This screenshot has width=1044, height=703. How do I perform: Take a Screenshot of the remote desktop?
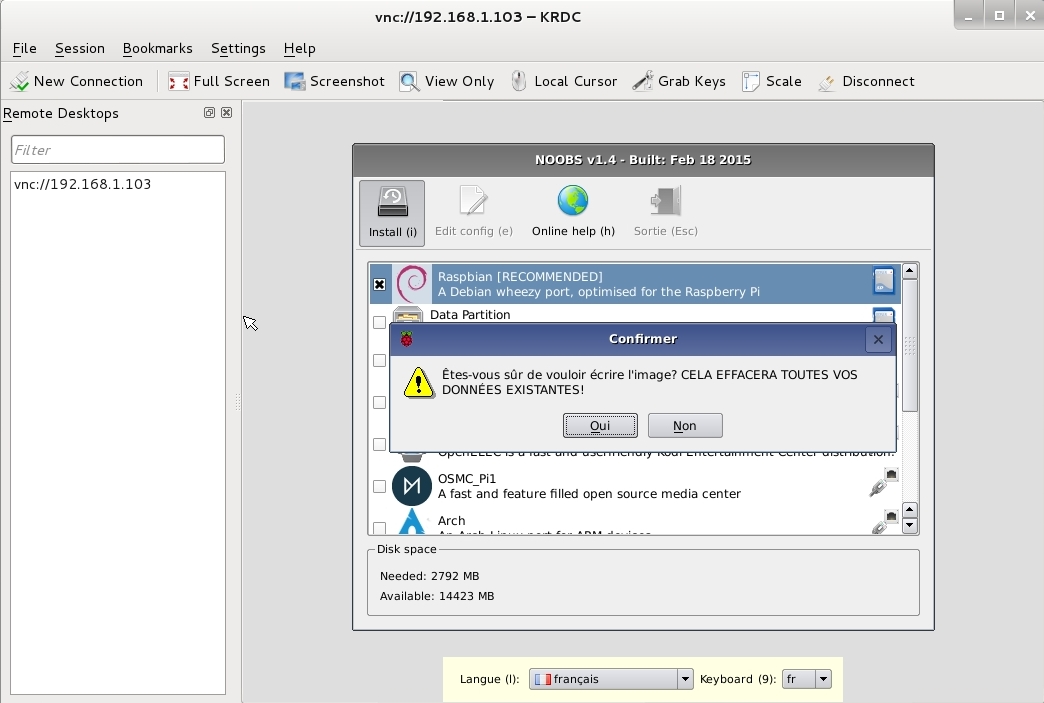[334, 81]
